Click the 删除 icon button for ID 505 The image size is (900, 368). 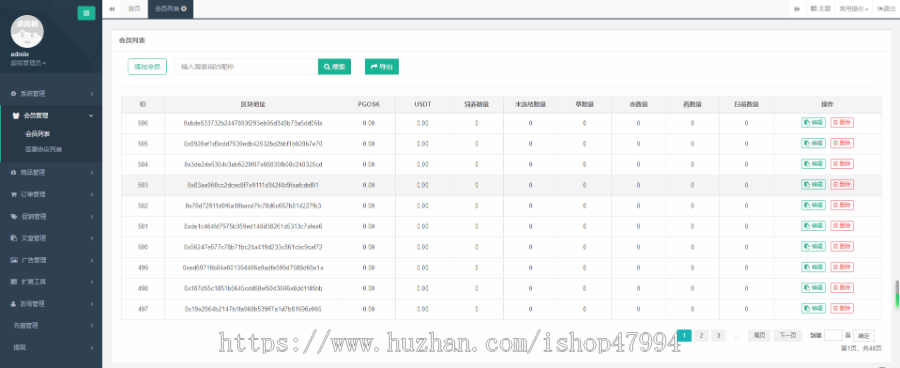842,143
